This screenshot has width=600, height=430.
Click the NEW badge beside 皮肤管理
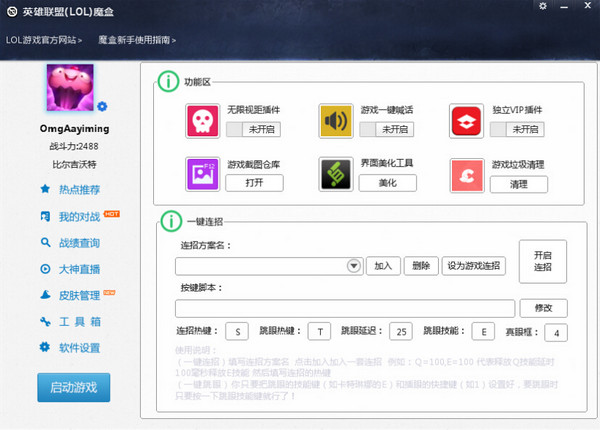pos(109,293)
